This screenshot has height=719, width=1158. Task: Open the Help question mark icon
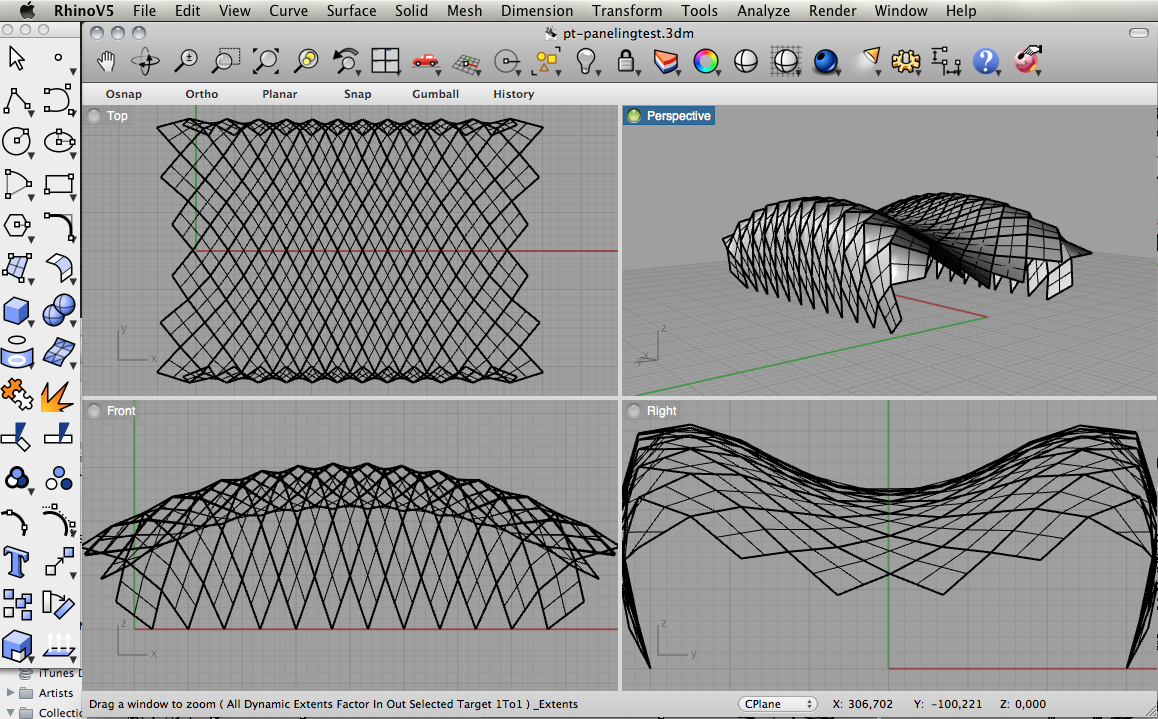985,62
